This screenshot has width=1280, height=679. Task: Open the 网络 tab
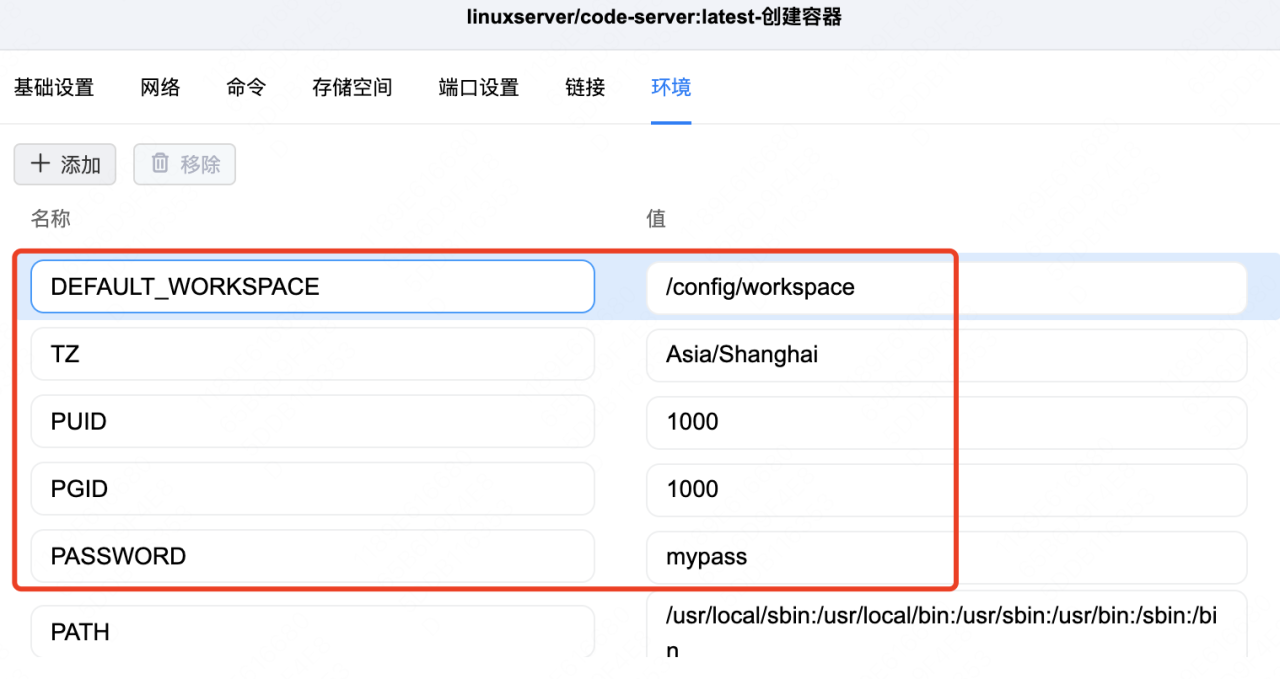(x=160, y=88)
